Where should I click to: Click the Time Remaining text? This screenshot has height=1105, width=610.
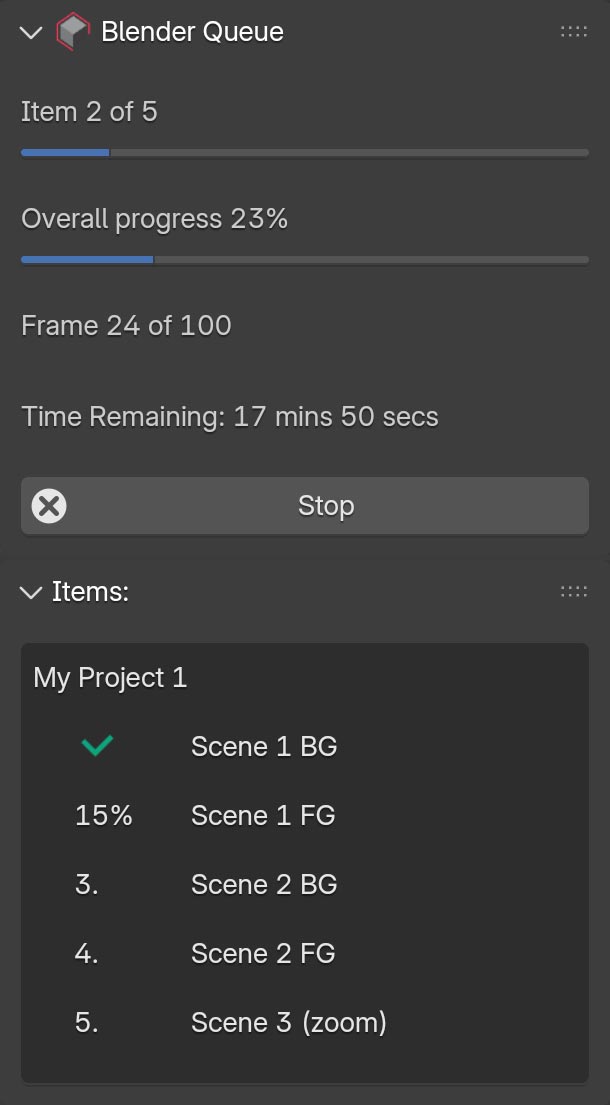point(230,417)
